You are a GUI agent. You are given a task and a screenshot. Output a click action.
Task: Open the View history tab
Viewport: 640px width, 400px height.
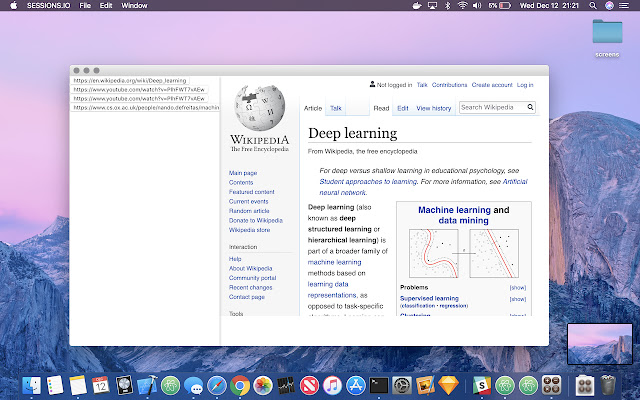tap(433, 108)
